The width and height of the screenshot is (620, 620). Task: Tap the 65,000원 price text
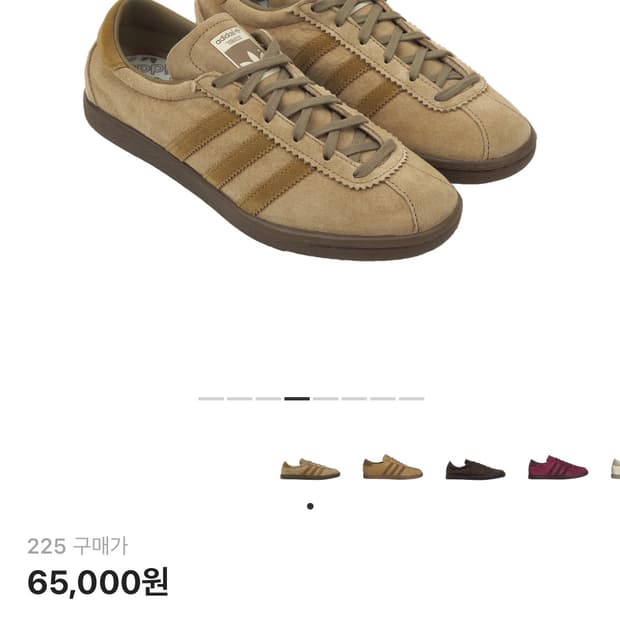[98, 582]
